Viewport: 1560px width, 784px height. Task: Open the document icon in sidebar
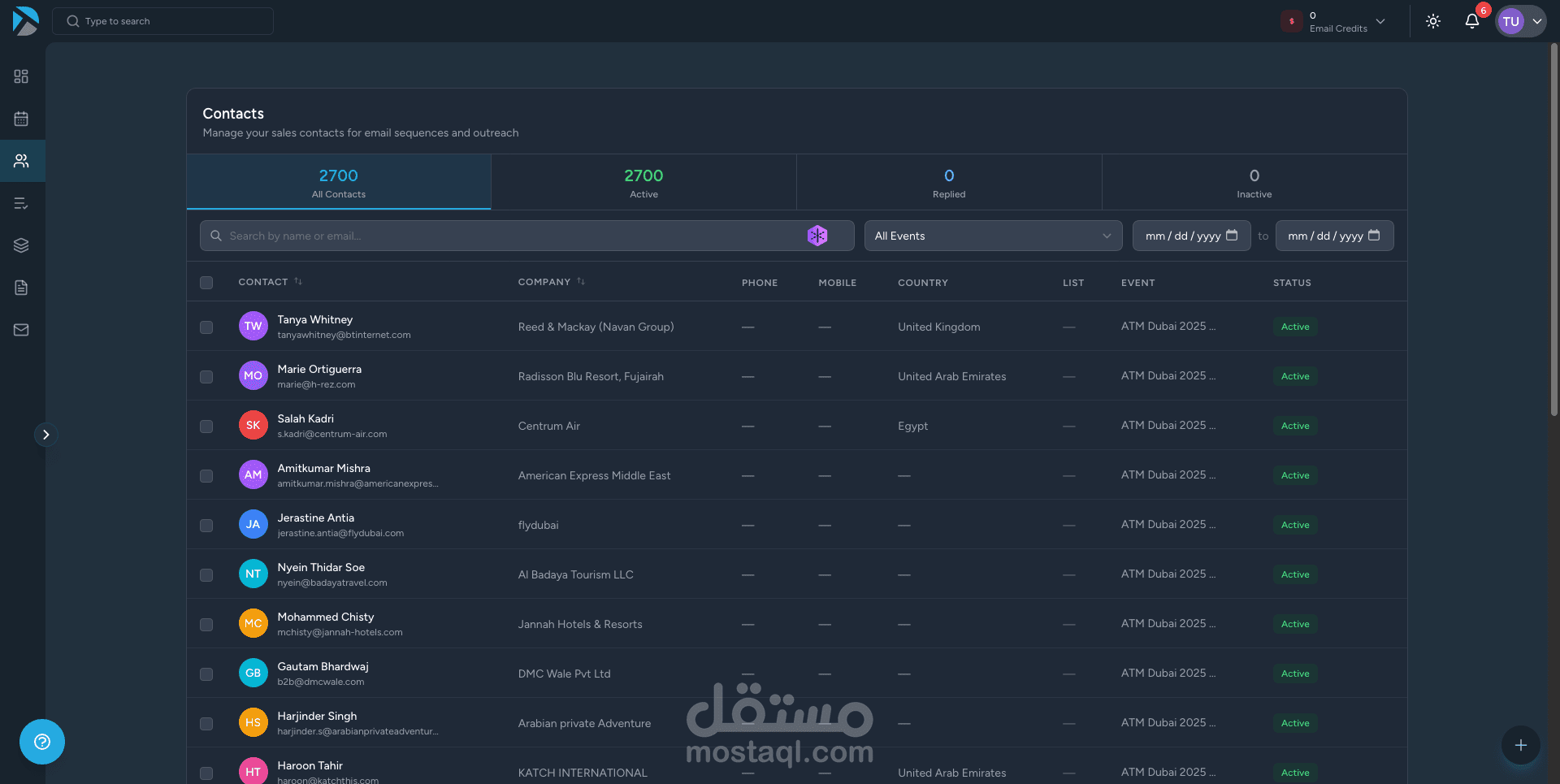coord(21,288)
